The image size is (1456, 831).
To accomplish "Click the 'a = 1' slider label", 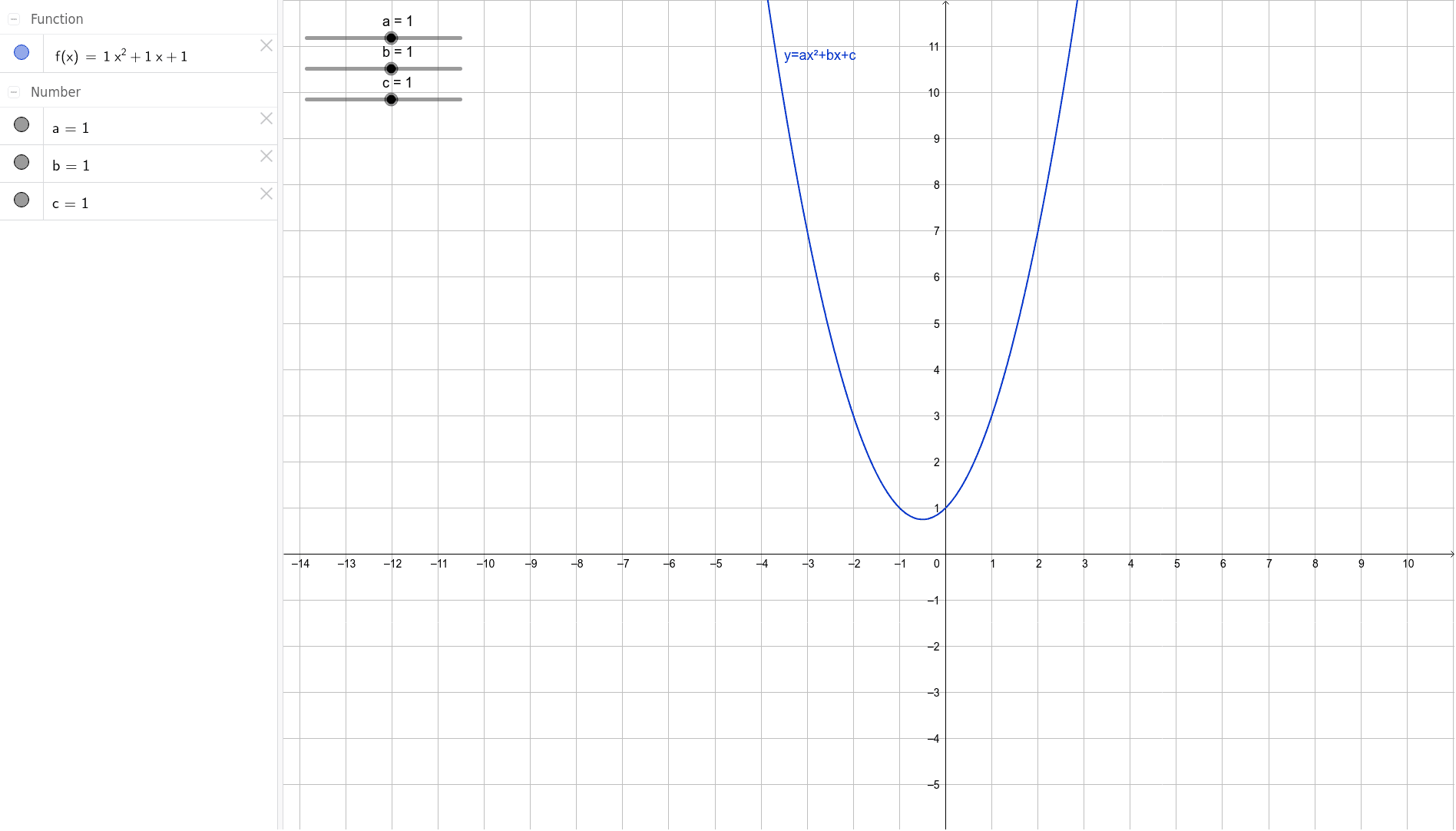I will (398, 22).
